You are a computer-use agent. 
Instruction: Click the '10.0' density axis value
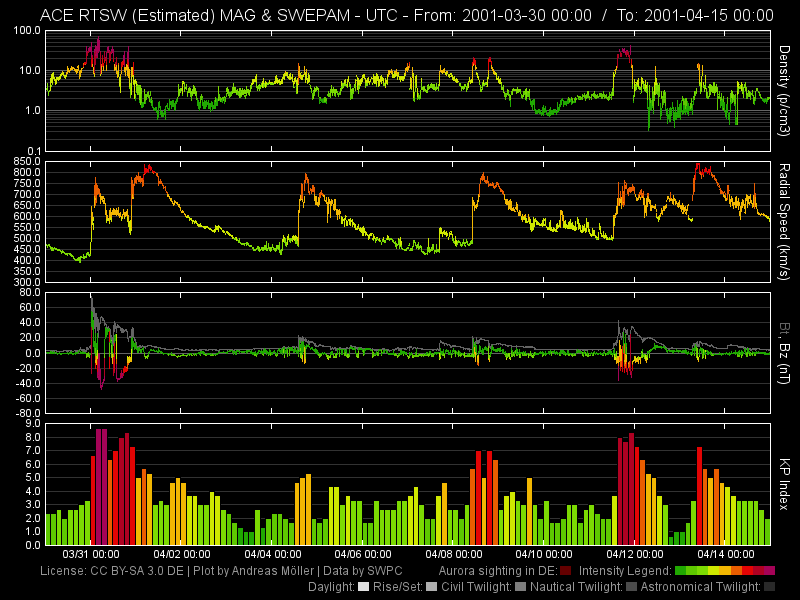(x=30, y=70)
